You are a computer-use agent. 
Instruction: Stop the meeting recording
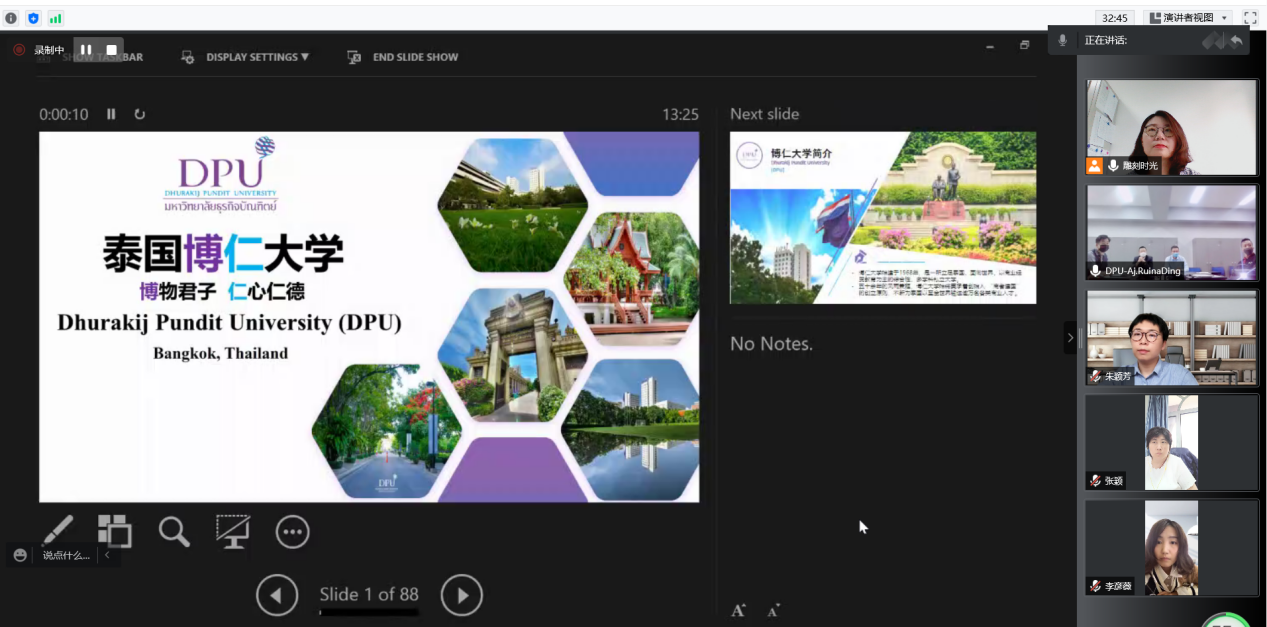click(x=111, y=50)
